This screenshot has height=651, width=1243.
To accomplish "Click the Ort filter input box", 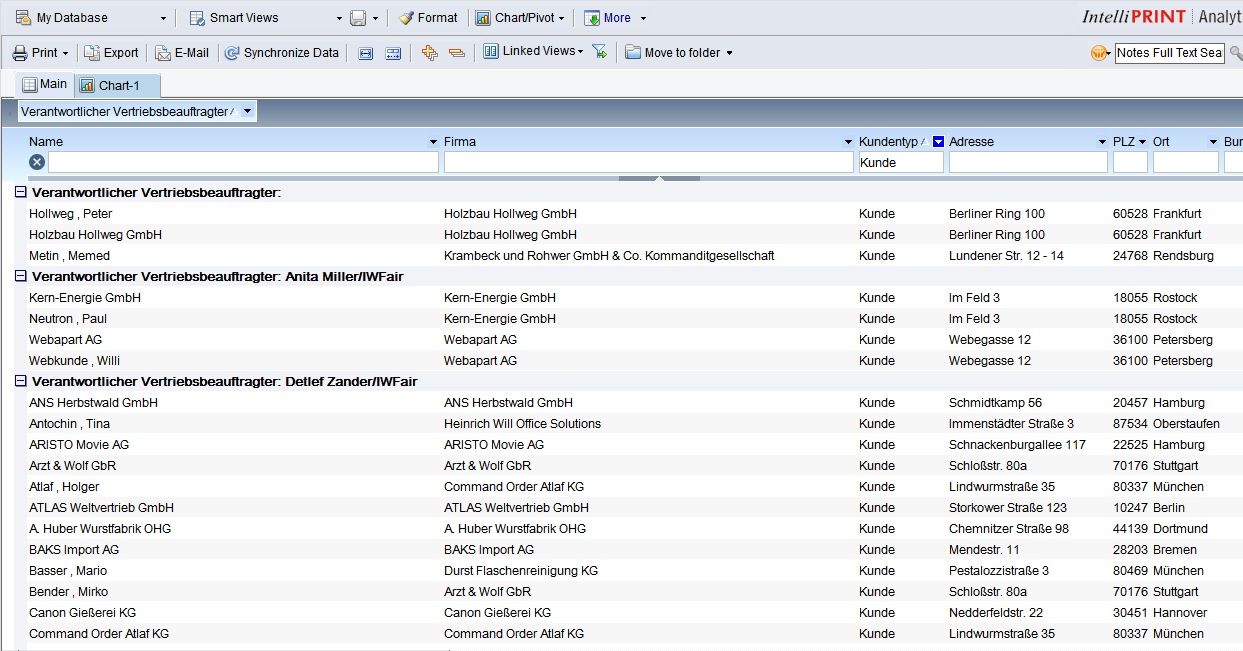I will (x=1186, y=162).
